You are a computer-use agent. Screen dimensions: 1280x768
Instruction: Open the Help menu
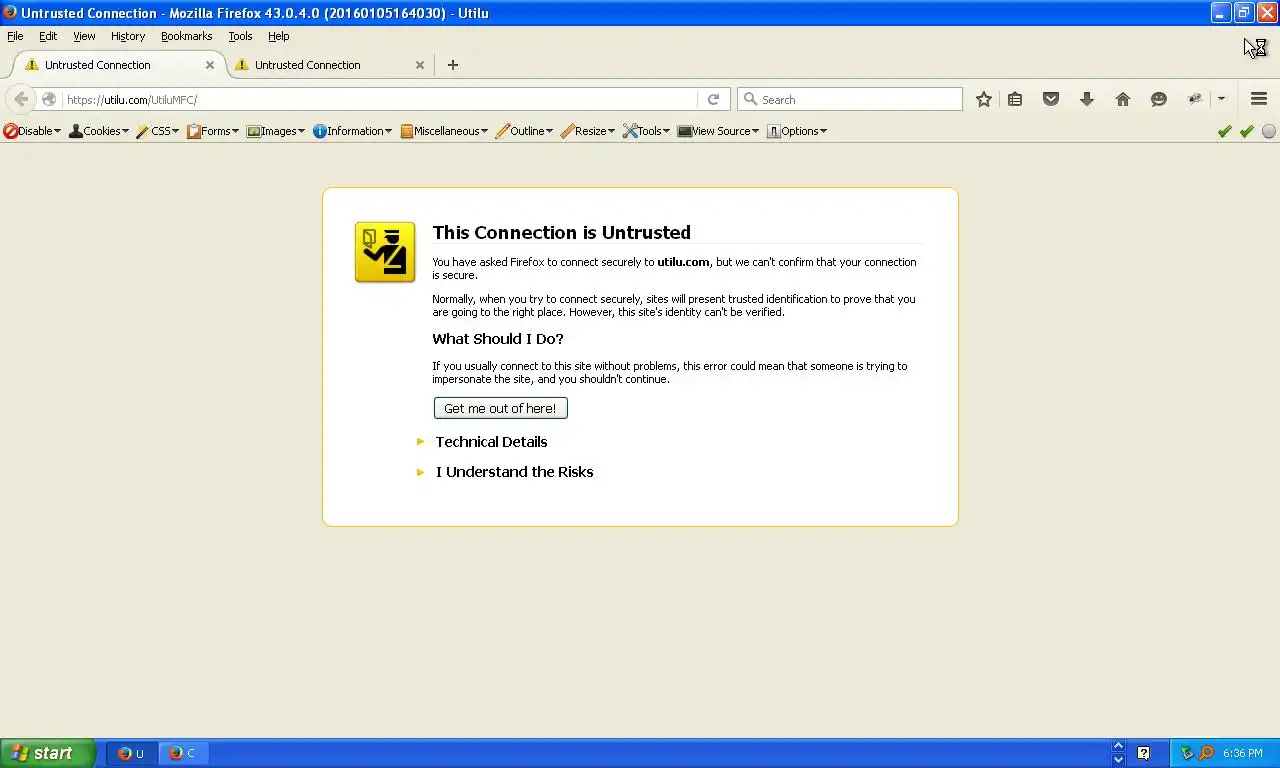coord(279,36)
